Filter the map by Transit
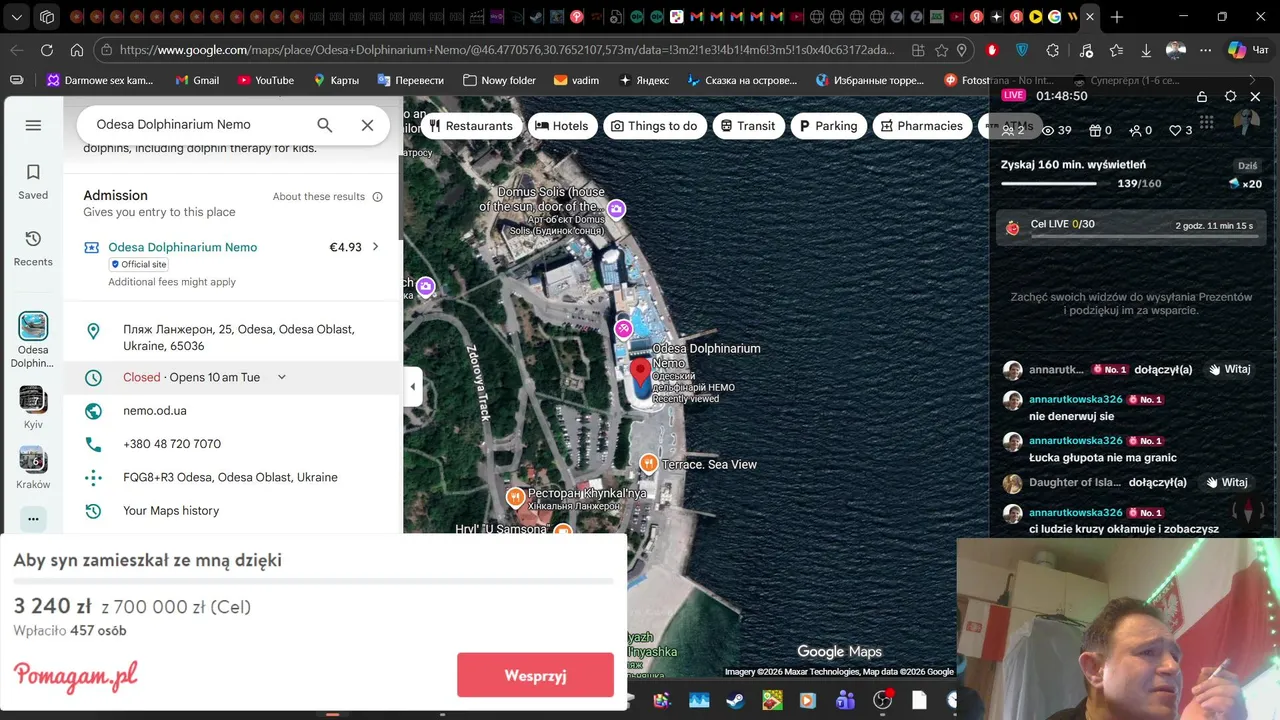 tap(747, 126)
